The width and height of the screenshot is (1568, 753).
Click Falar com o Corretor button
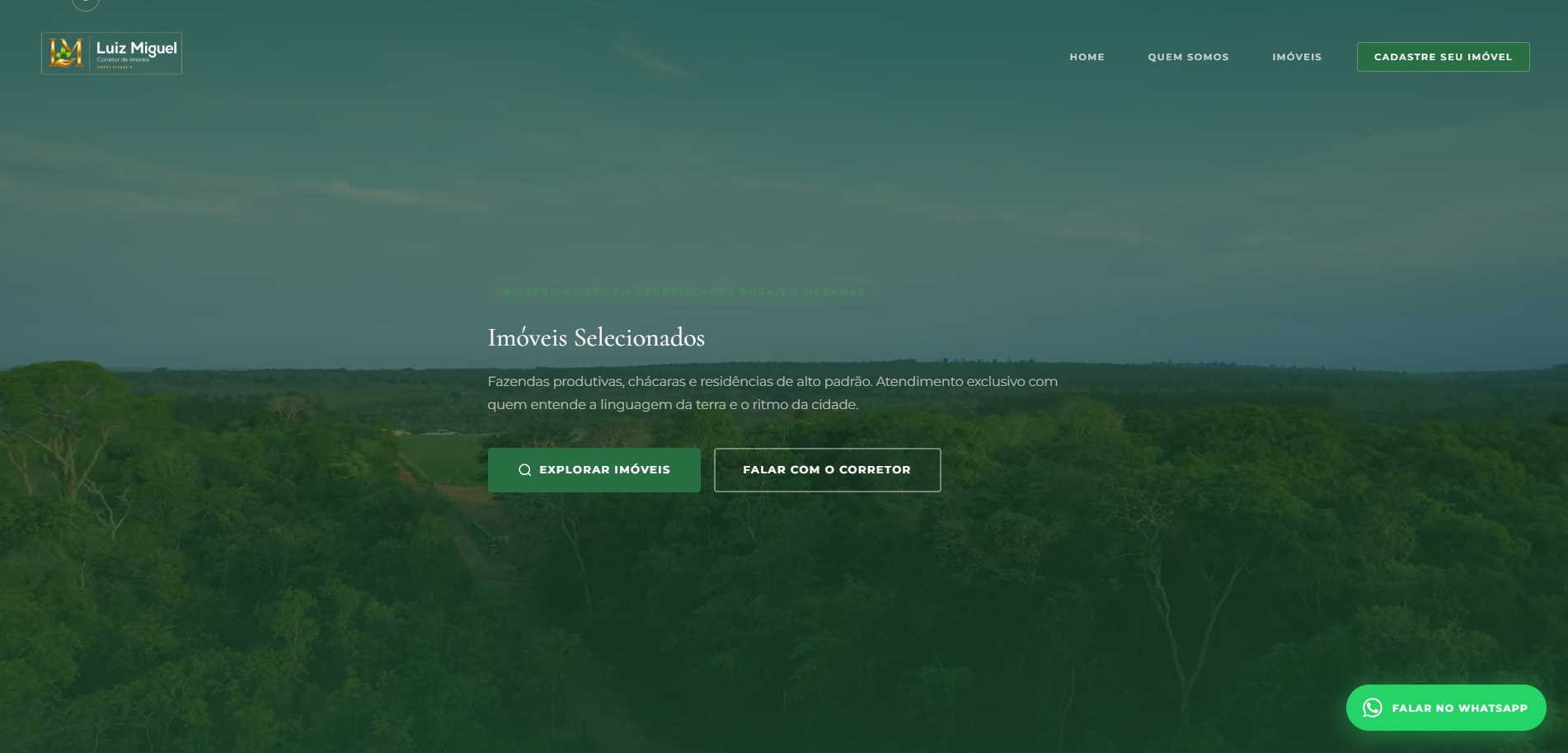827,470
